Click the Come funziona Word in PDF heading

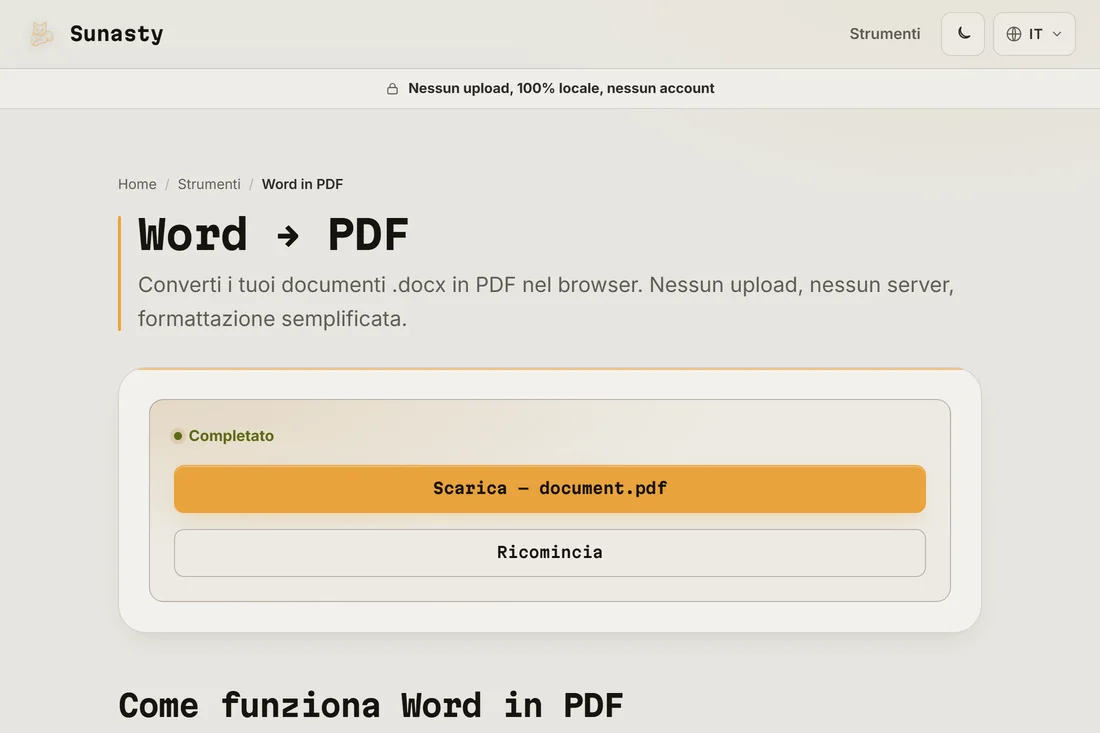pos(370,705)
